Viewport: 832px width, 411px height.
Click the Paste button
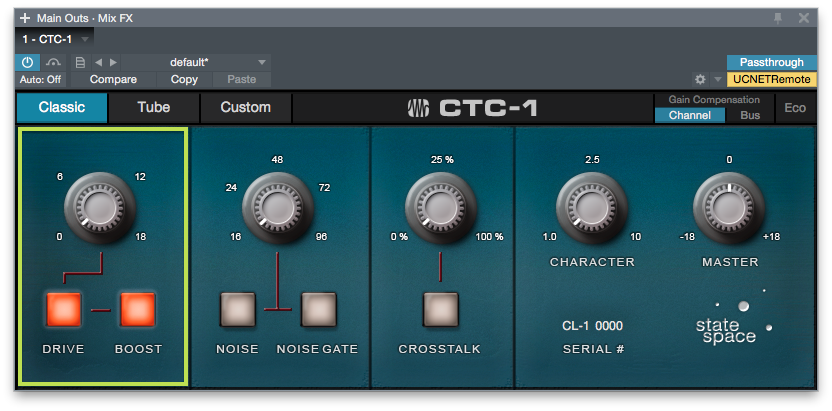(x=241, y=80)
